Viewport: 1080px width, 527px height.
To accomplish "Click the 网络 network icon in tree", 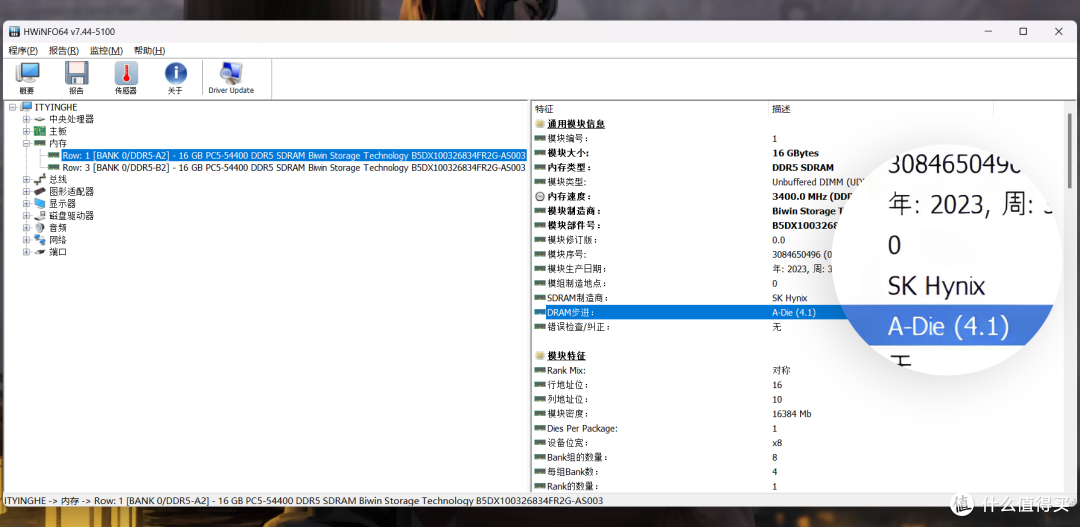I will point(40,240).
